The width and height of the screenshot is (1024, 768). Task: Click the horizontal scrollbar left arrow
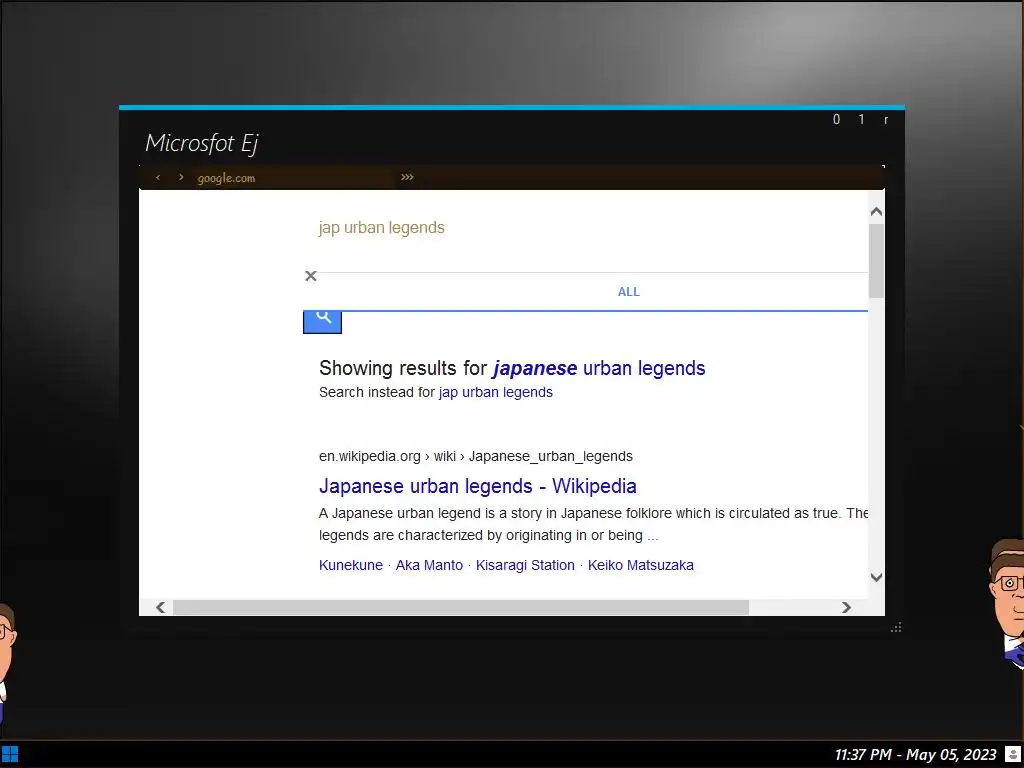click(161, 607)
